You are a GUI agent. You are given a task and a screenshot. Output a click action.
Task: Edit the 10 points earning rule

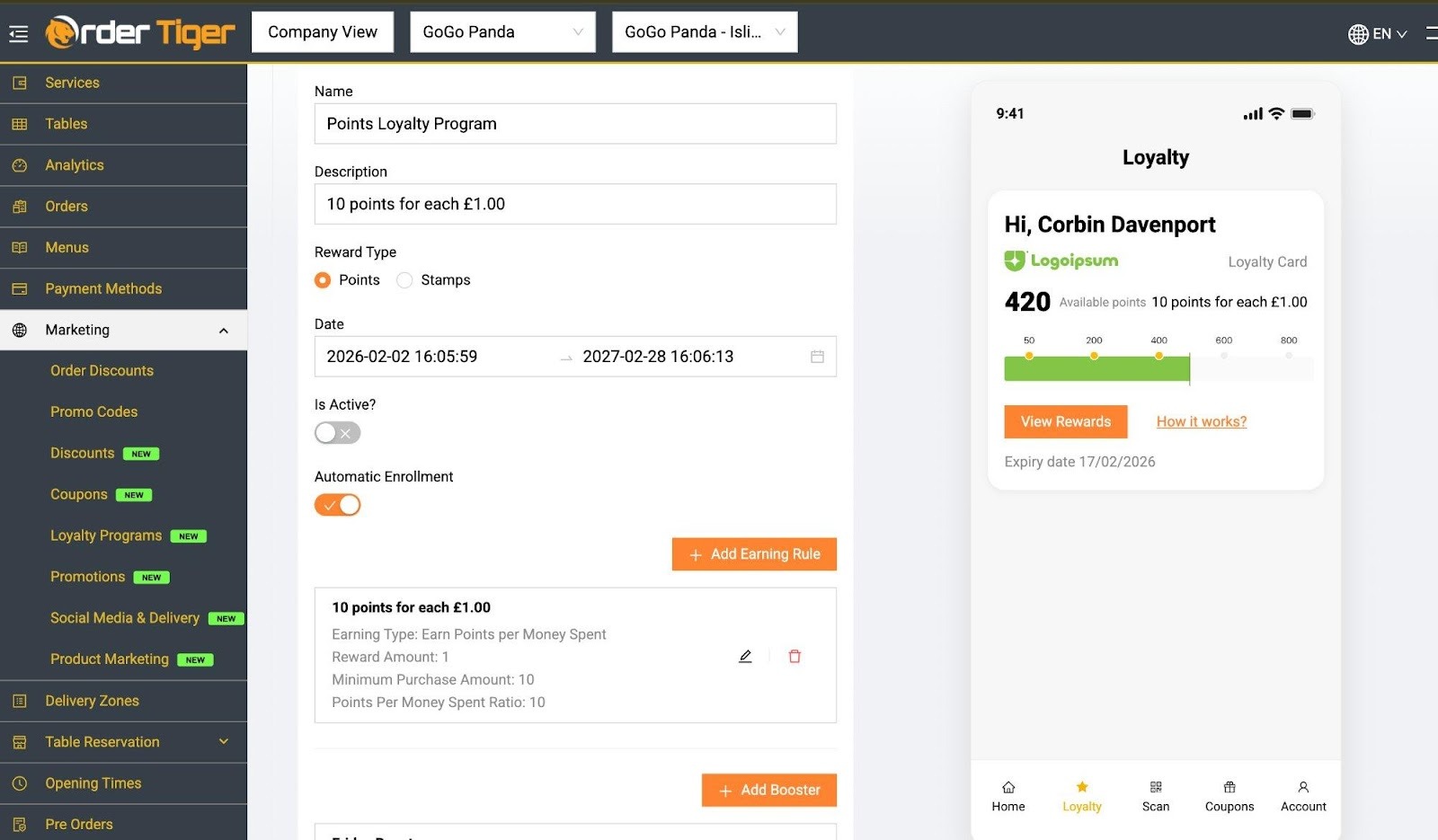click(x=745, y=657)
